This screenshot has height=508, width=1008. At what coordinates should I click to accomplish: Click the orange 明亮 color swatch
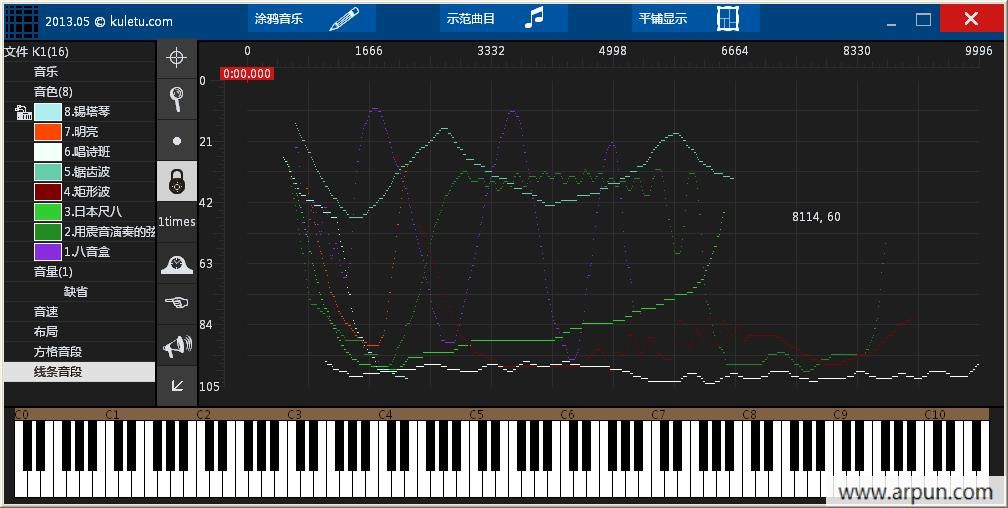pos(48,132)
